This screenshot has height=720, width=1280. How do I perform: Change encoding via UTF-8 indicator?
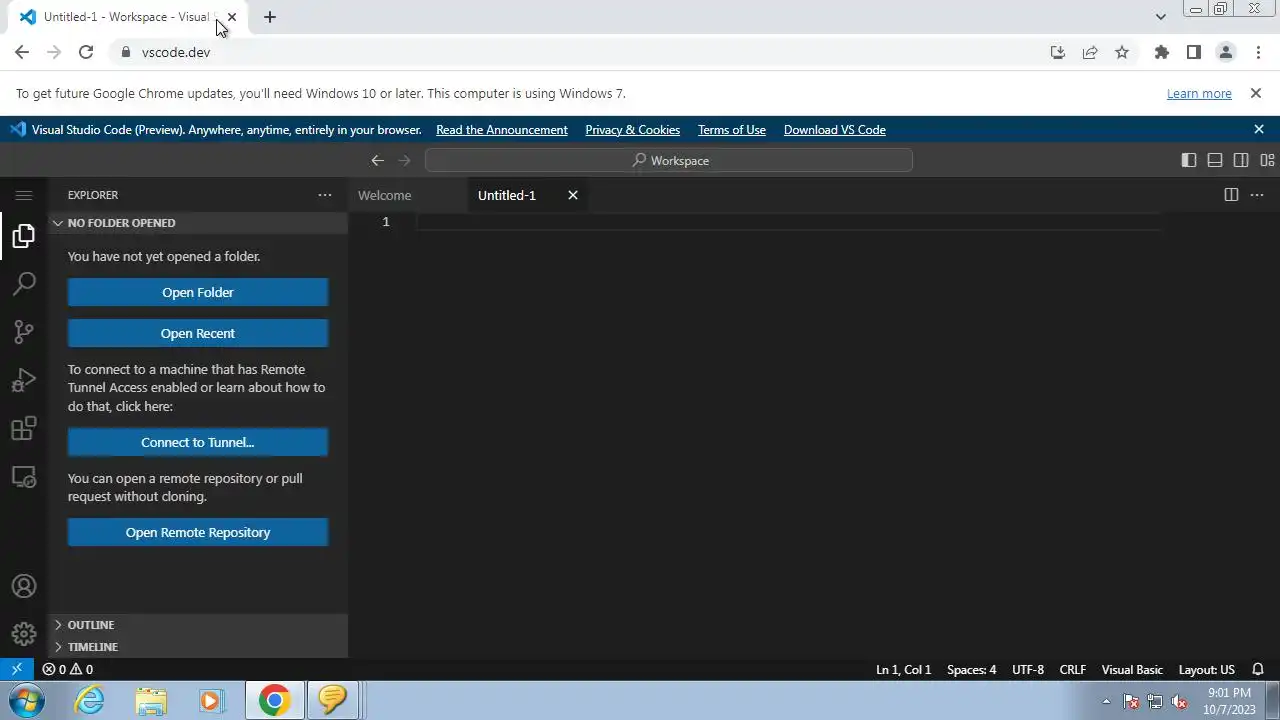1028,669
